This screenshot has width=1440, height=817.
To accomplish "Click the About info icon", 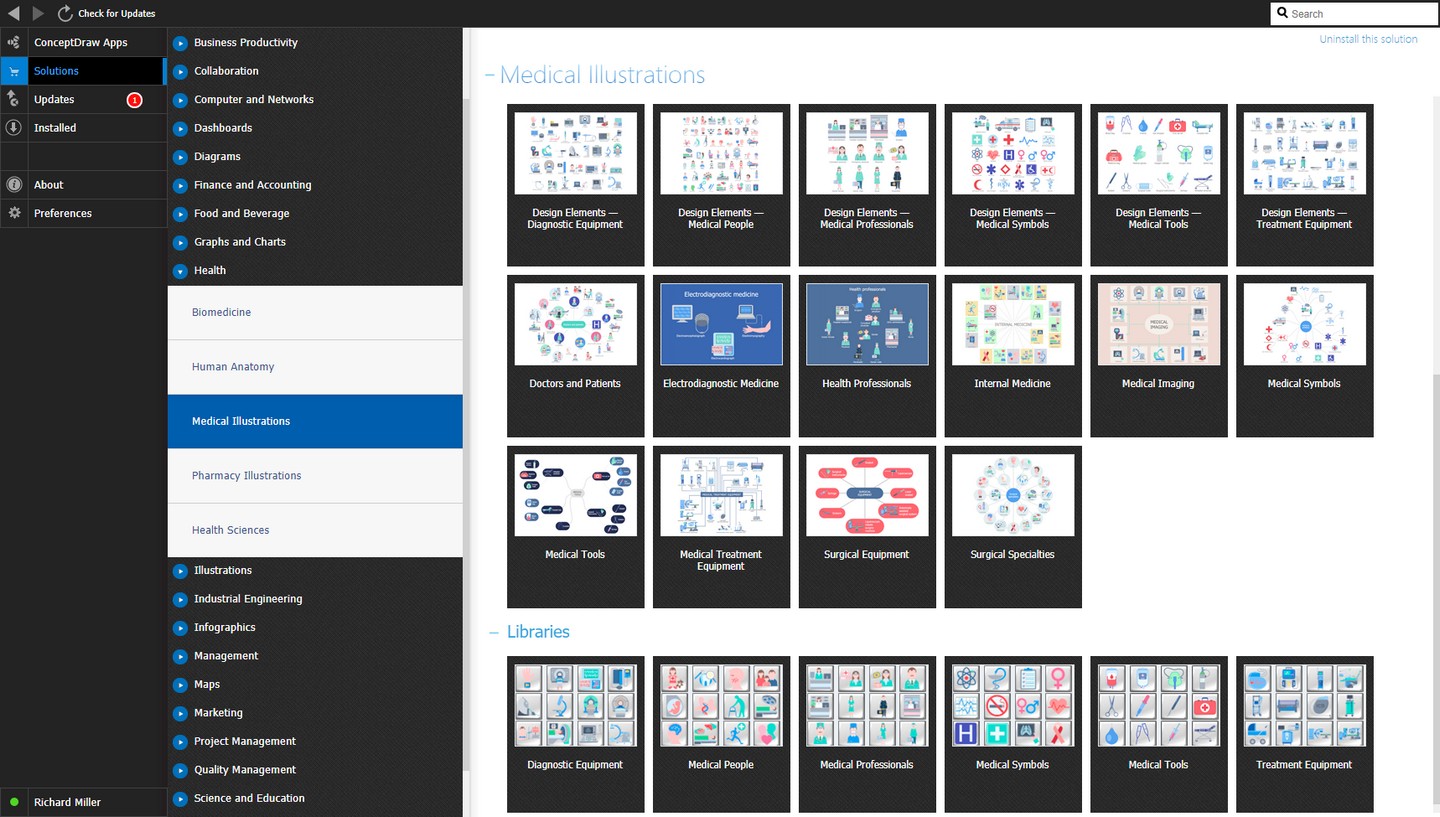I will point(14,185).
